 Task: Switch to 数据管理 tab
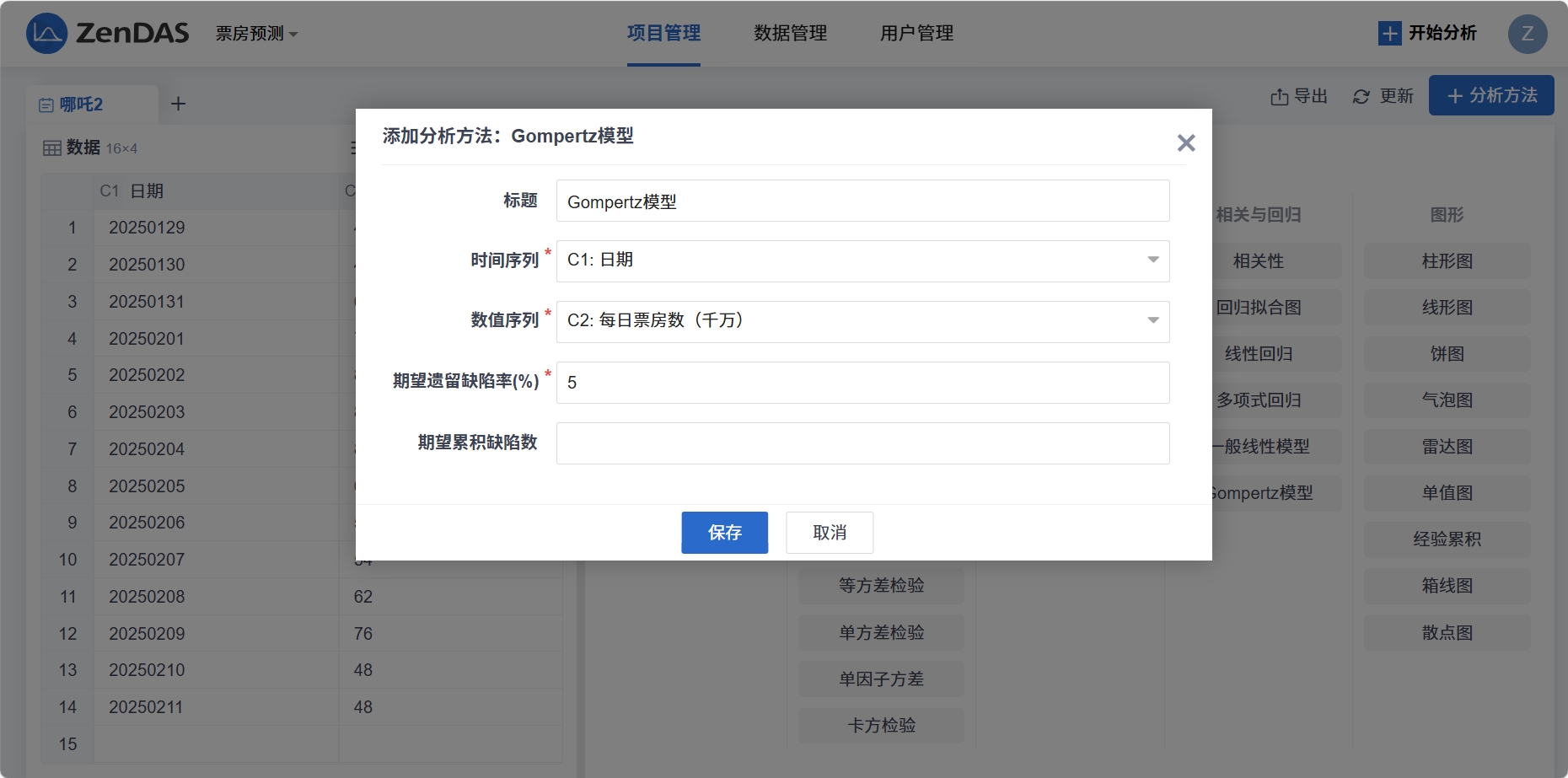point(790,34)
